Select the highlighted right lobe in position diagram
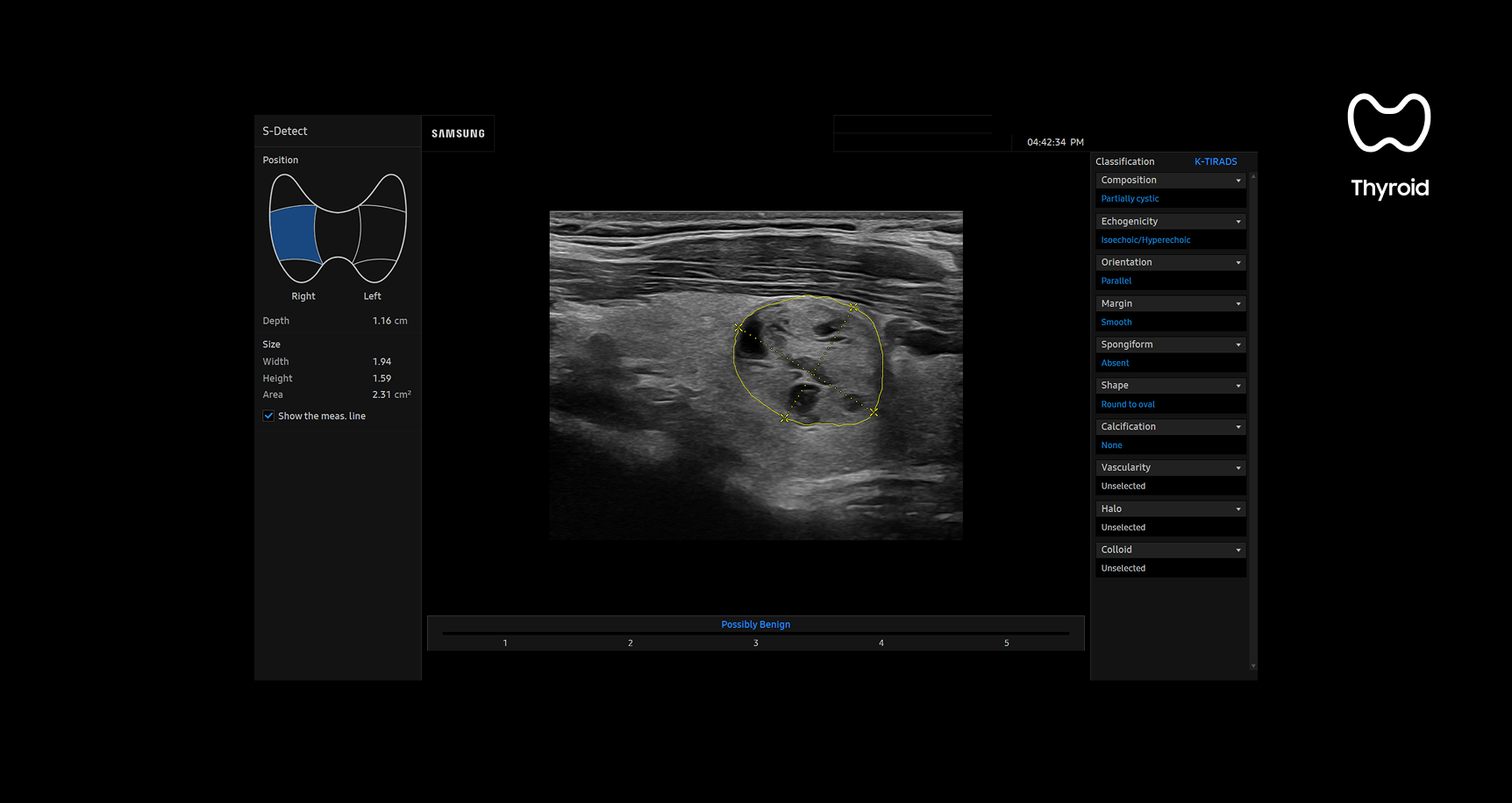Screen dimensions: 1512x803 pyautogui.click(x=294, y=234)
